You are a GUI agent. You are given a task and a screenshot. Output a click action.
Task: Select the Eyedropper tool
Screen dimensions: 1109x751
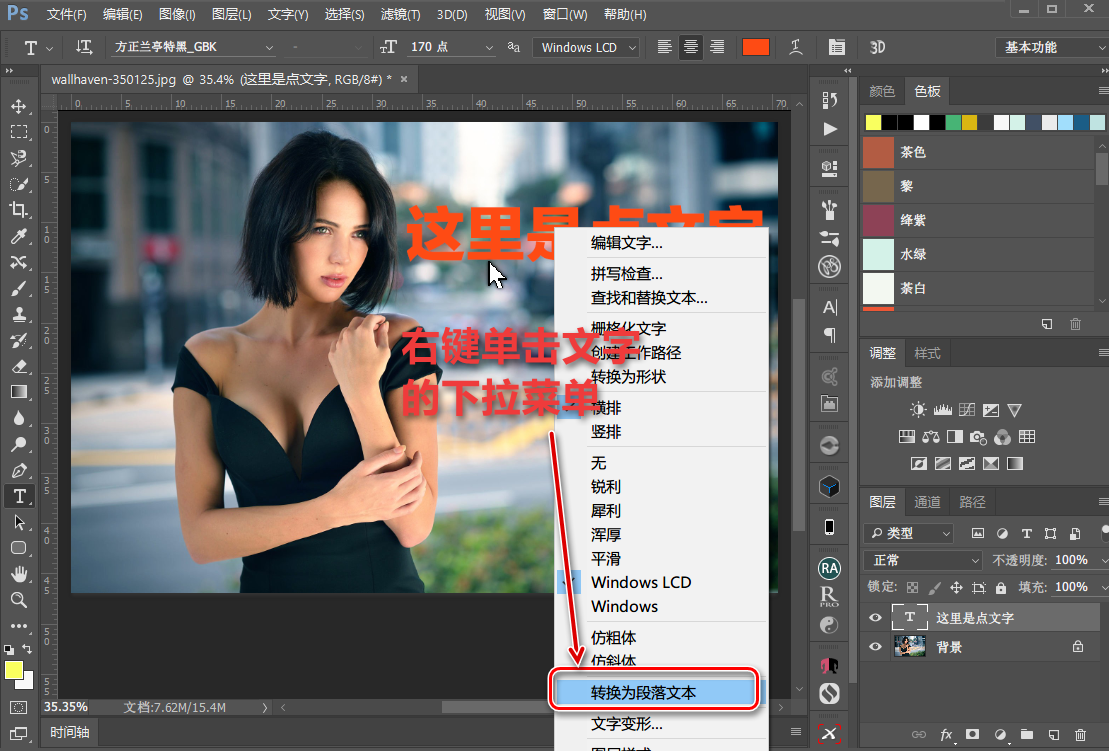point(18,236)
